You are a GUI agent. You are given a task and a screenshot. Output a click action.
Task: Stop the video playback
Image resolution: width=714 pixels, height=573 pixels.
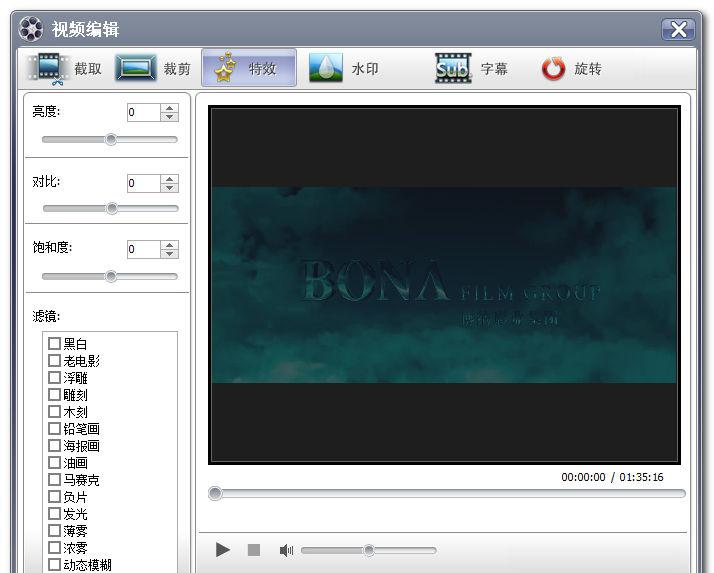pos(254,550)
